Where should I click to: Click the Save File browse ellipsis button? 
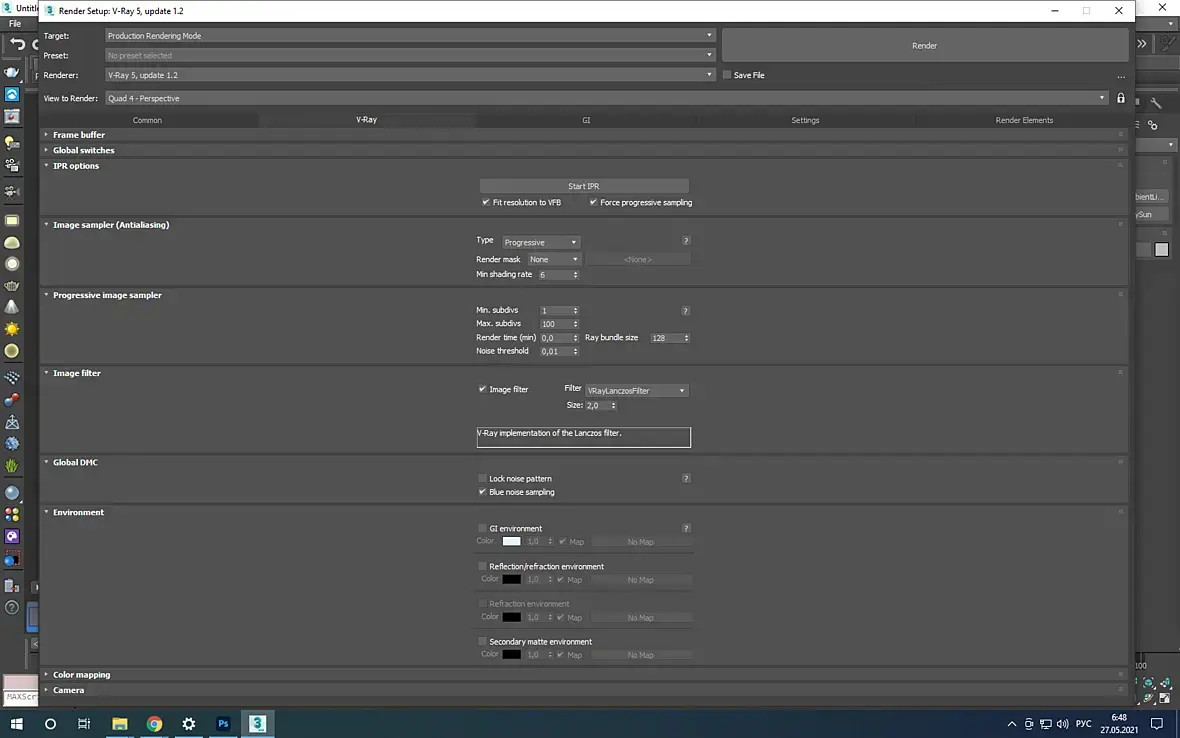(x=1121, y=77)
